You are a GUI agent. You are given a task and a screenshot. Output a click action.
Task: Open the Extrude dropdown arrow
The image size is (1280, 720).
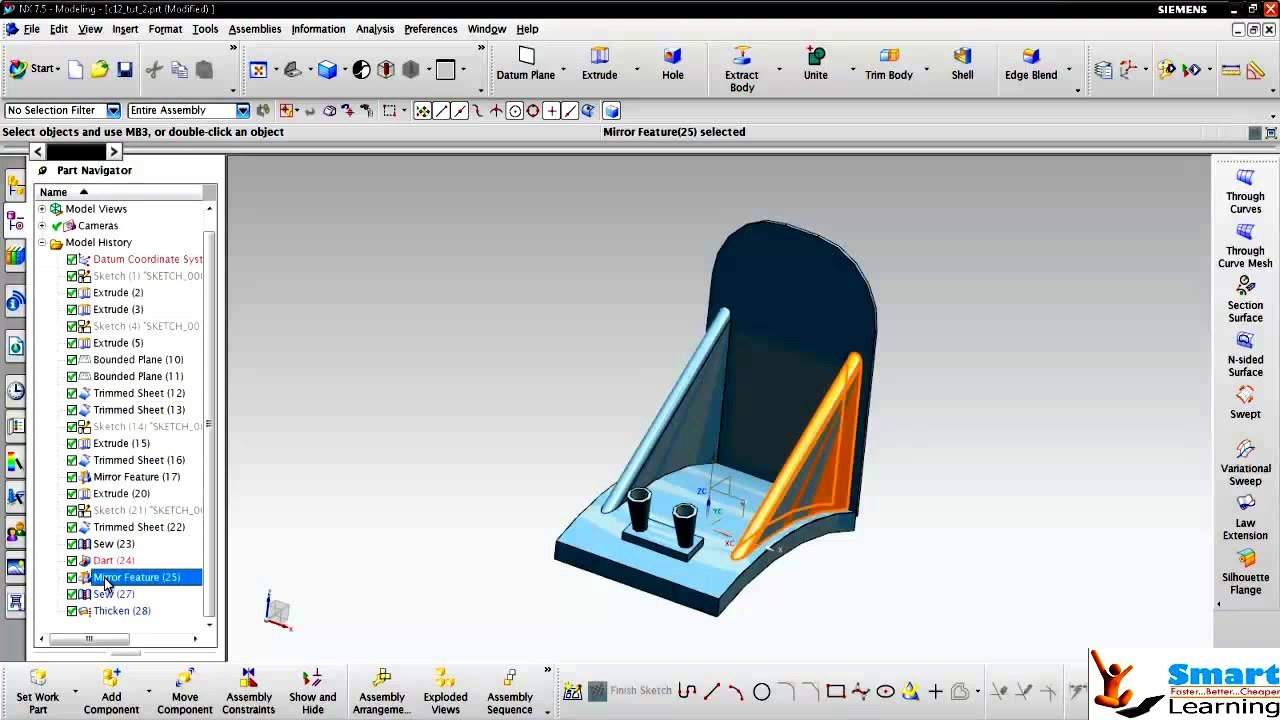pyautogui.click(x=637, y=71)
